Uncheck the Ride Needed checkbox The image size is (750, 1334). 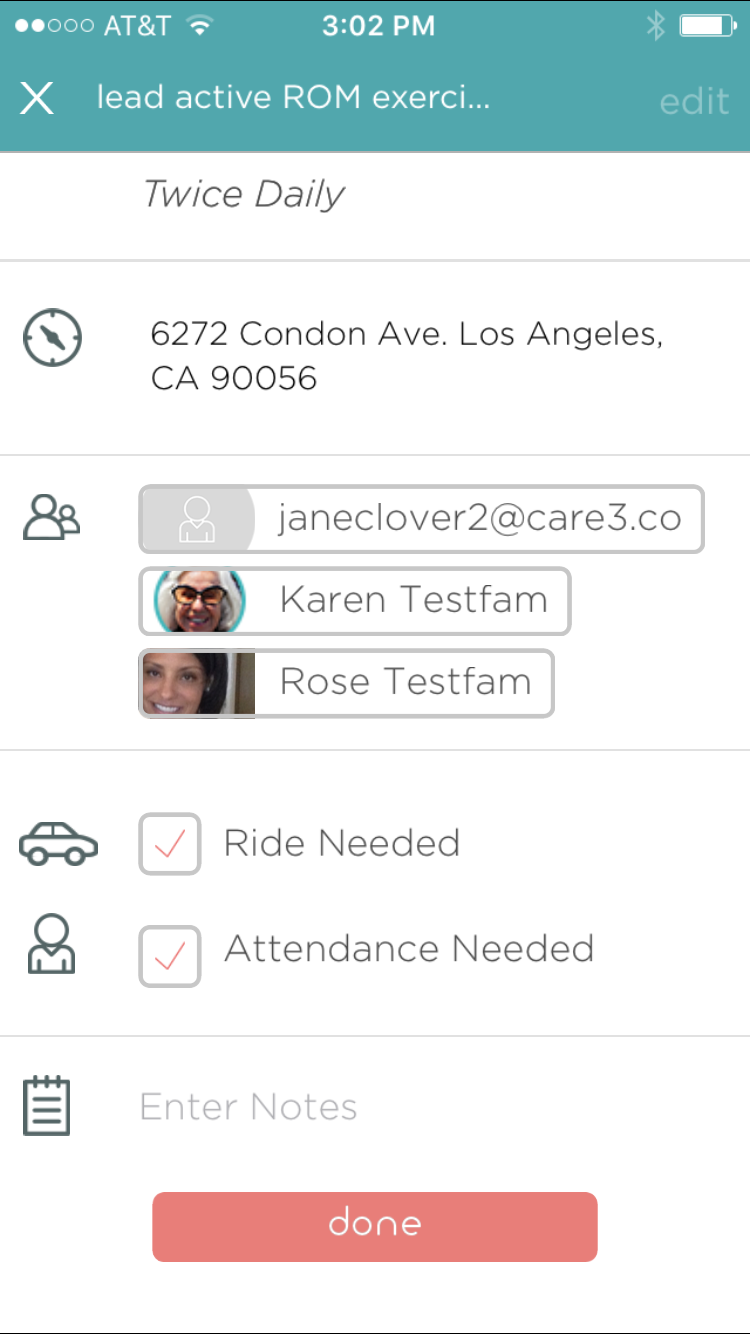tap(170, 844)
